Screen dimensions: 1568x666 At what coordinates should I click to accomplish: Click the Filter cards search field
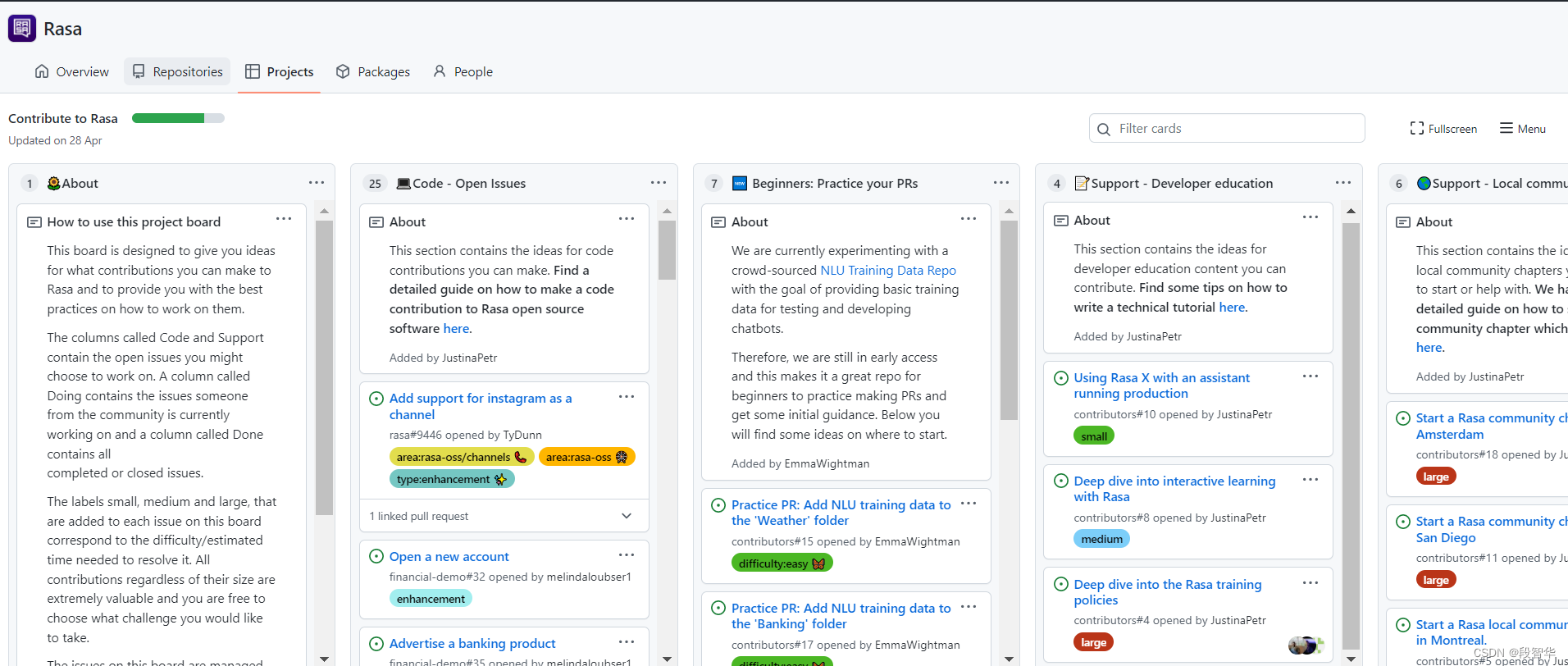click(1227, 128)
